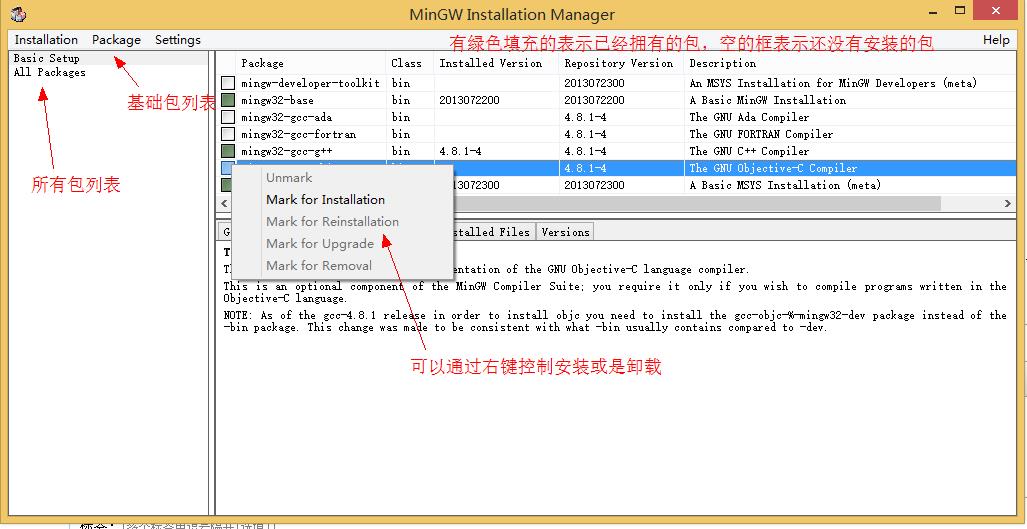Click Mark for Removal menu entry
1027x529 pixels.
click(x=319, y=265)
